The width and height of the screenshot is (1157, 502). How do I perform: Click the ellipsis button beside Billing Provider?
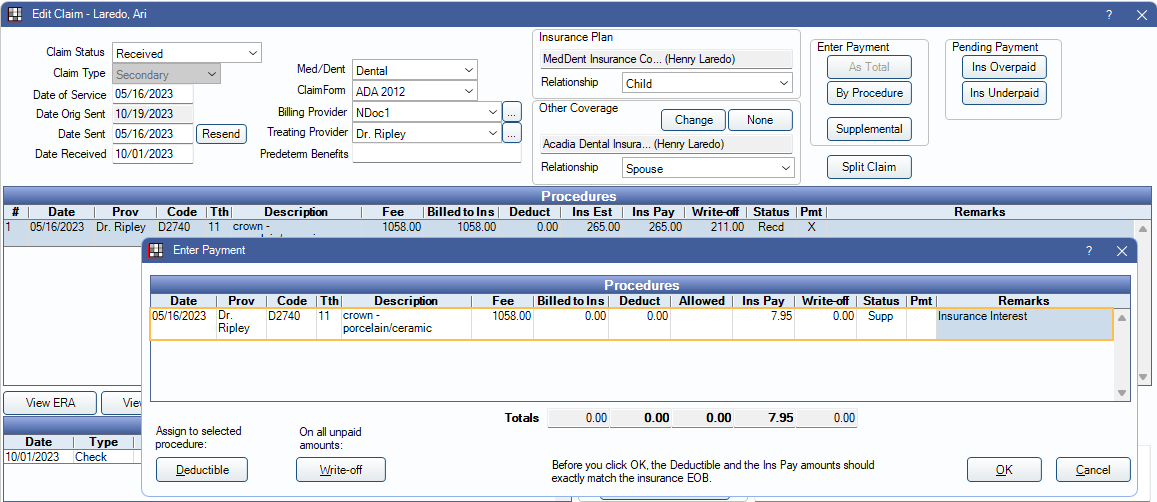[x=511, y=112]
